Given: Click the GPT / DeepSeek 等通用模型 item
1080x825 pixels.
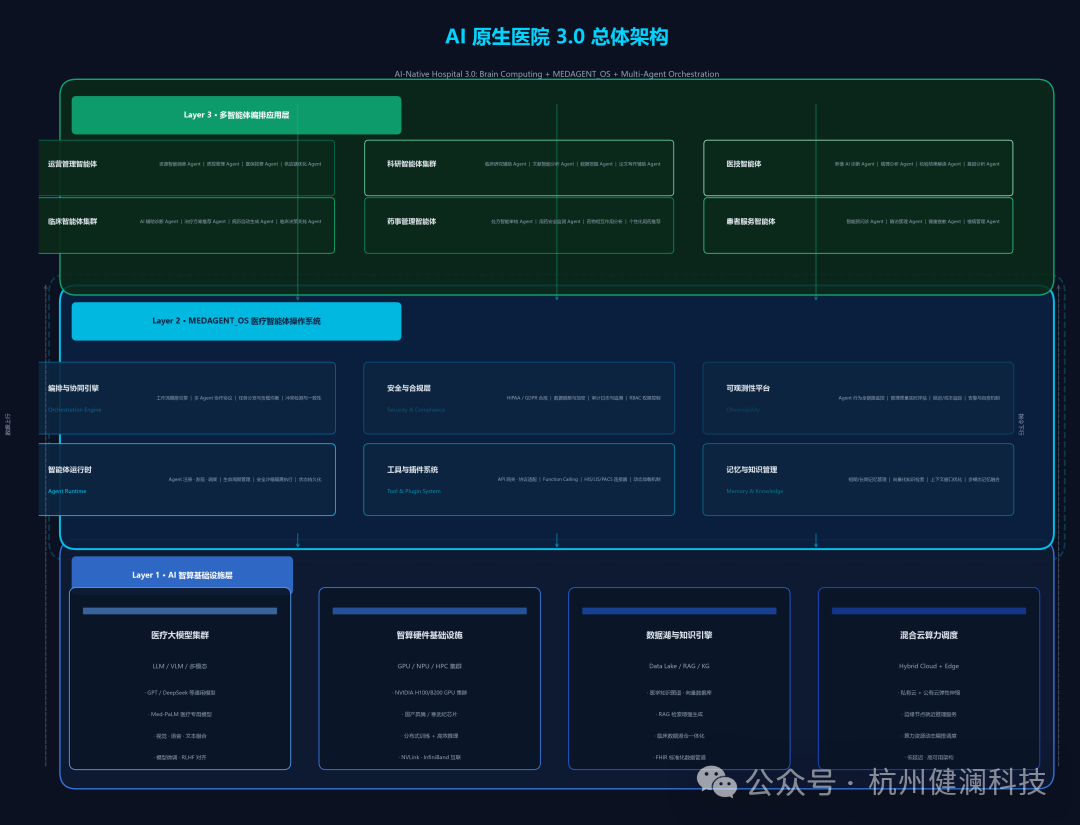Looking at the screenshot, I should 180,693.
